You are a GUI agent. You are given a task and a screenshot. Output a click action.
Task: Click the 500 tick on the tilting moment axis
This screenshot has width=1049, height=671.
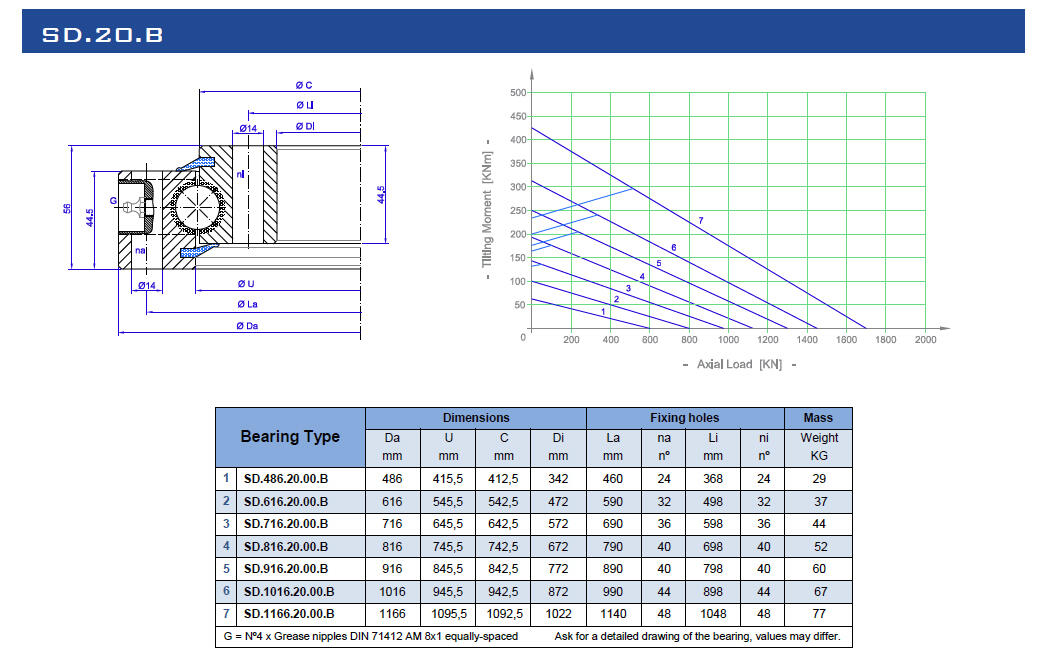coord(517,92)
